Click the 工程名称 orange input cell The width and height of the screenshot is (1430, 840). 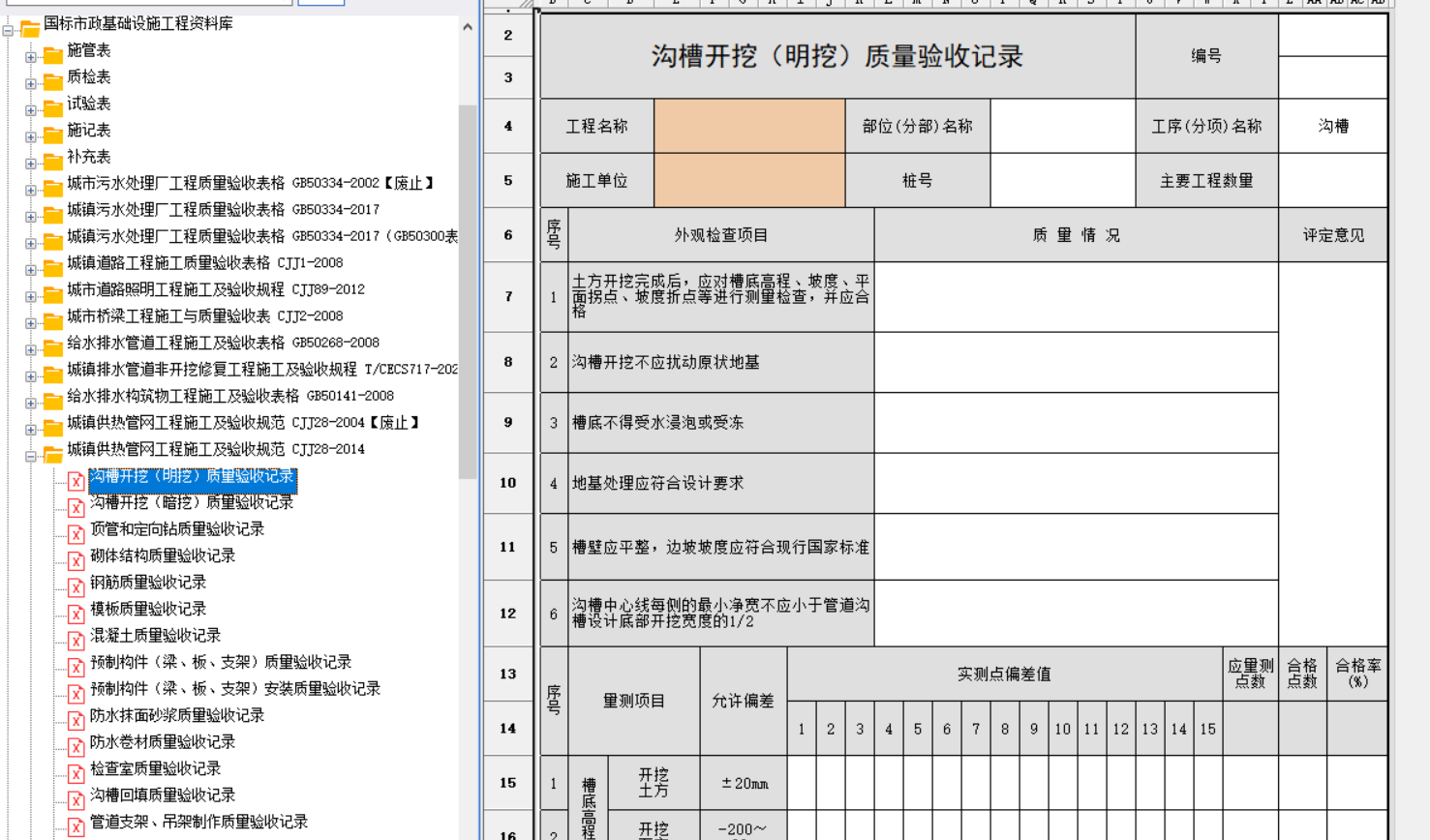pos(750,126)
